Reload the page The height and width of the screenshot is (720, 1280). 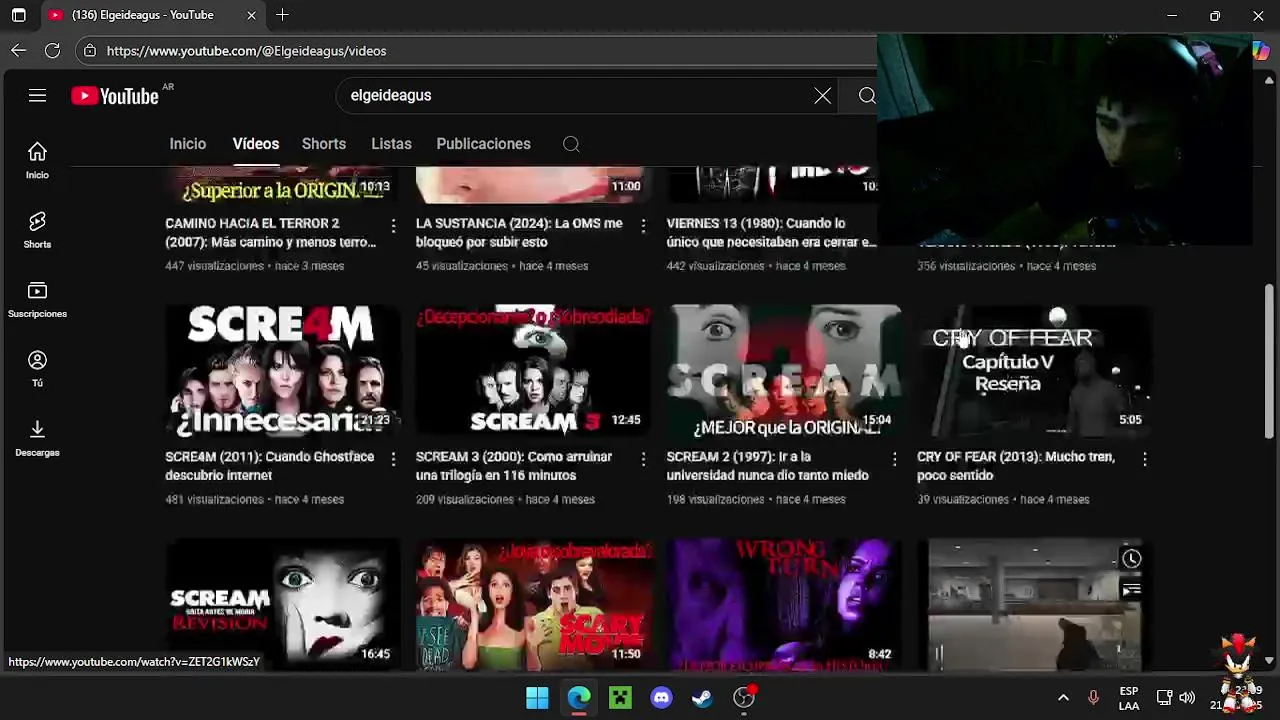pos(53,50)
